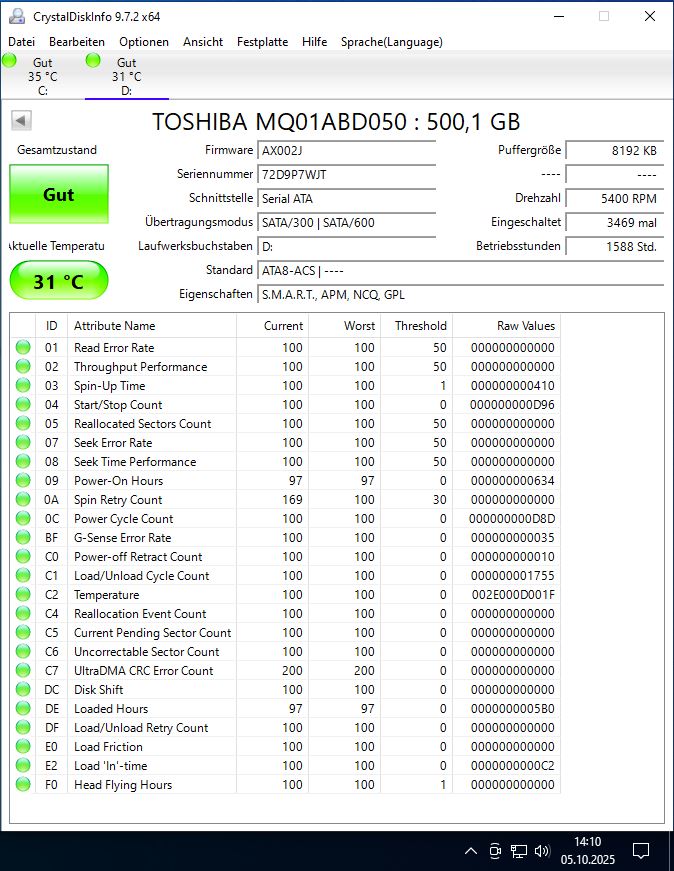
Task: Open the network tray icon
Action: [x=518, y=850]
